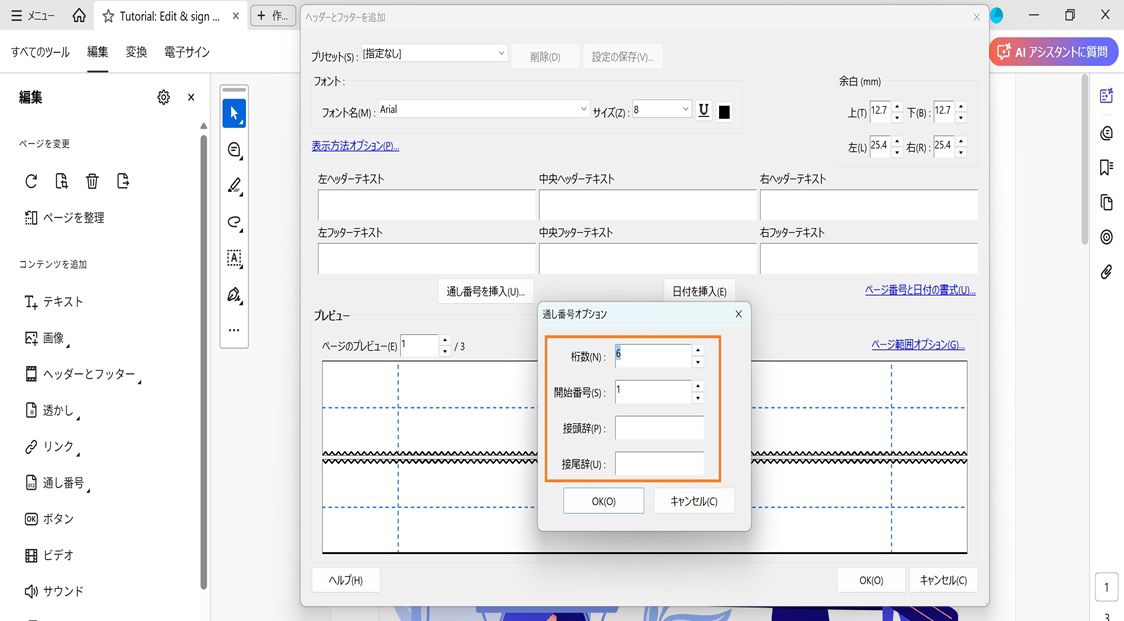Open the Fill & Sign pen tool

tap(234, 295)
